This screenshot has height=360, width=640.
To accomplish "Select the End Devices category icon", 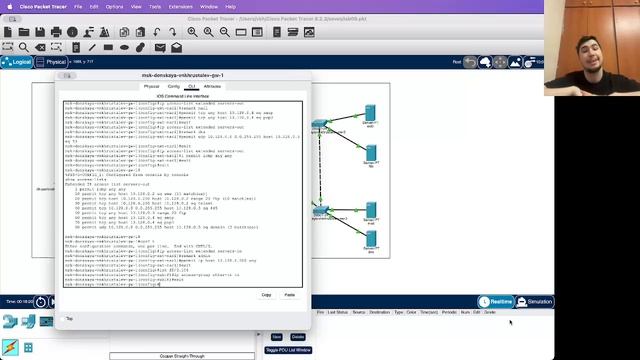I will pyautogui.click(x=28, y=322).
